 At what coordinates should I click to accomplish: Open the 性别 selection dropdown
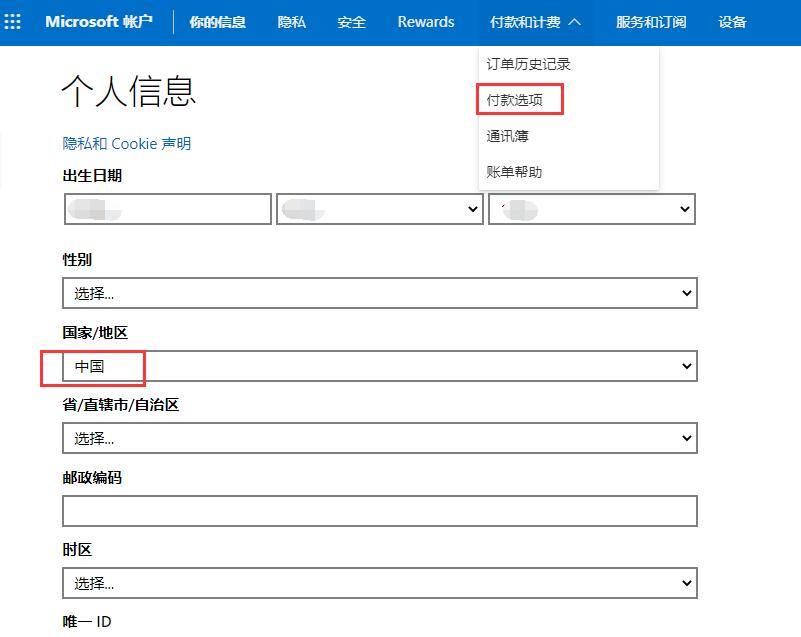pyautogui.click(x=380, y=292)
